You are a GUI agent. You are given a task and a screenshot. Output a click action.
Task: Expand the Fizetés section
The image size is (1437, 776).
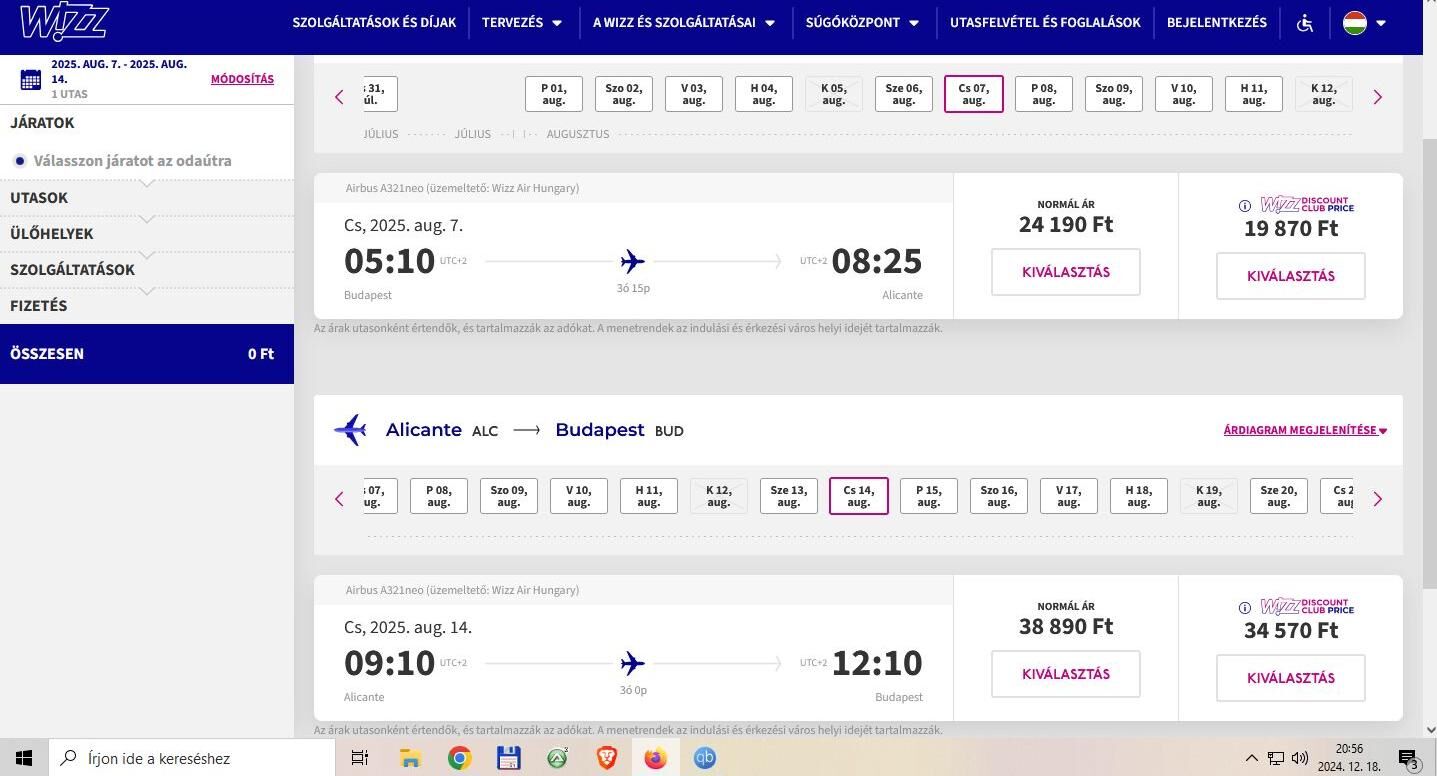(x=147, y=306)
